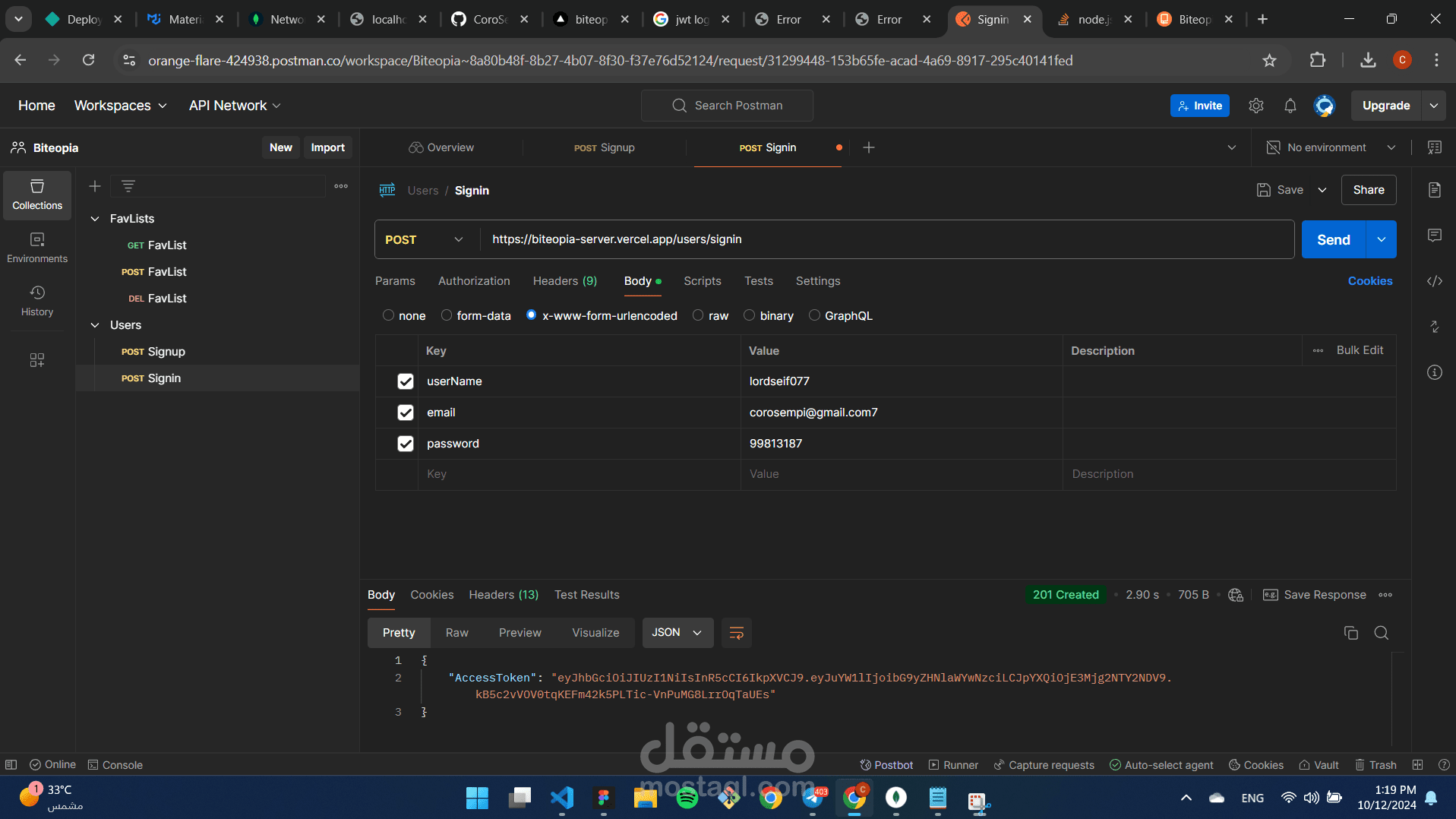
Task: Open Visual Studio Code from taskbar
Action: [562, 798]
